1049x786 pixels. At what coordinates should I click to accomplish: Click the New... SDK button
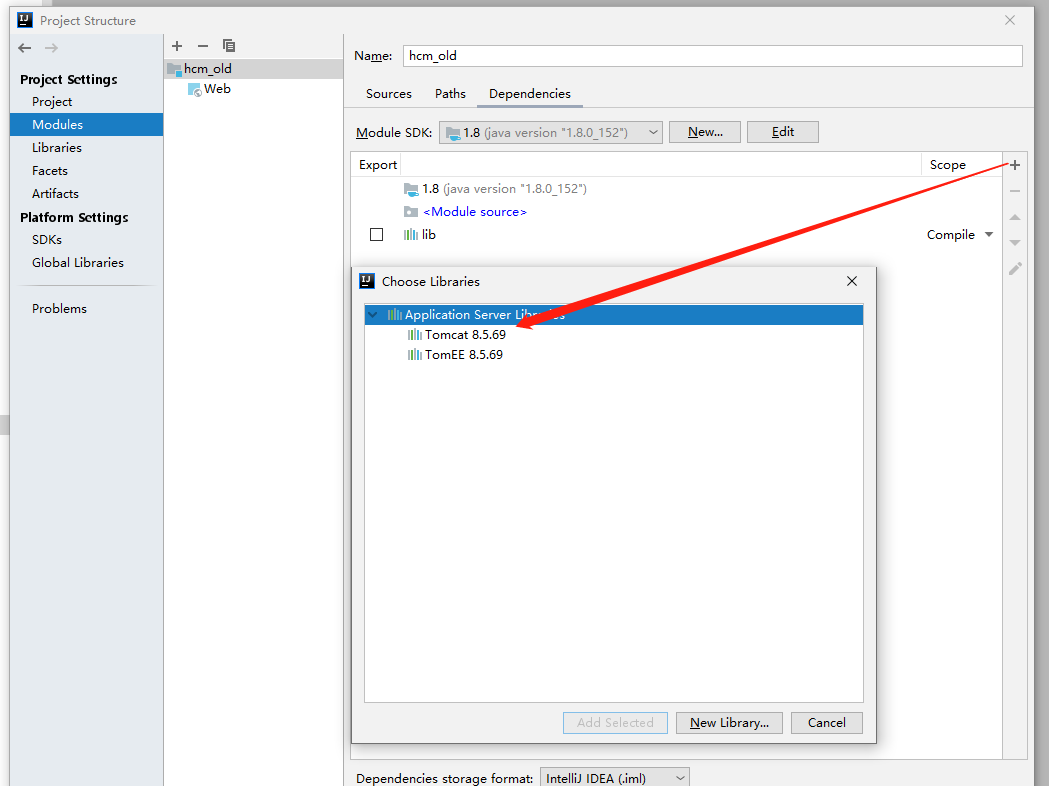pyautogui.click(x=704, y=132)
